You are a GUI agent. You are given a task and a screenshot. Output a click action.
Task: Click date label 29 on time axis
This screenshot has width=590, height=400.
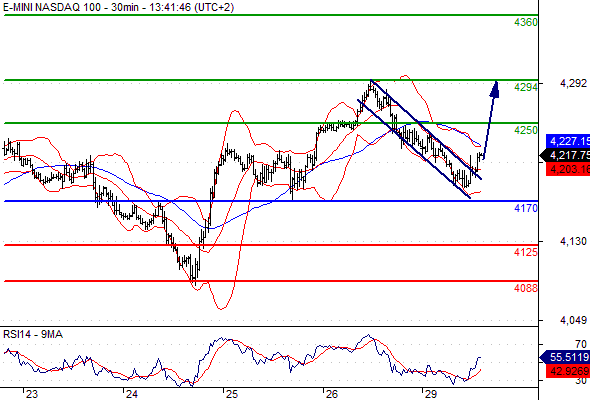pyautogui.click(x=431, y=394)
